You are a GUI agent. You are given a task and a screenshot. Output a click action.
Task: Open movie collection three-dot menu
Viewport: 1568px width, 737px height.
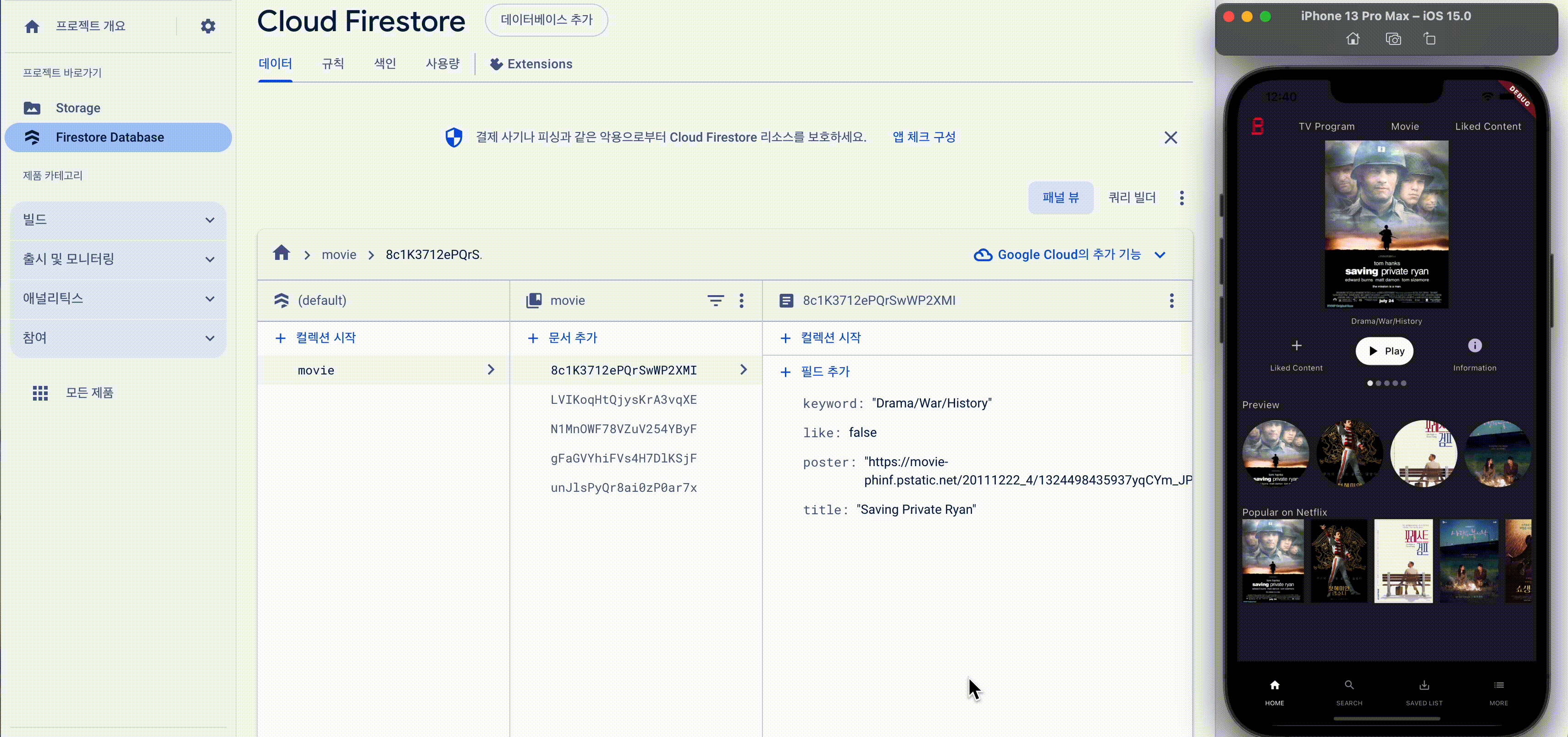click(x=741, y=300)
